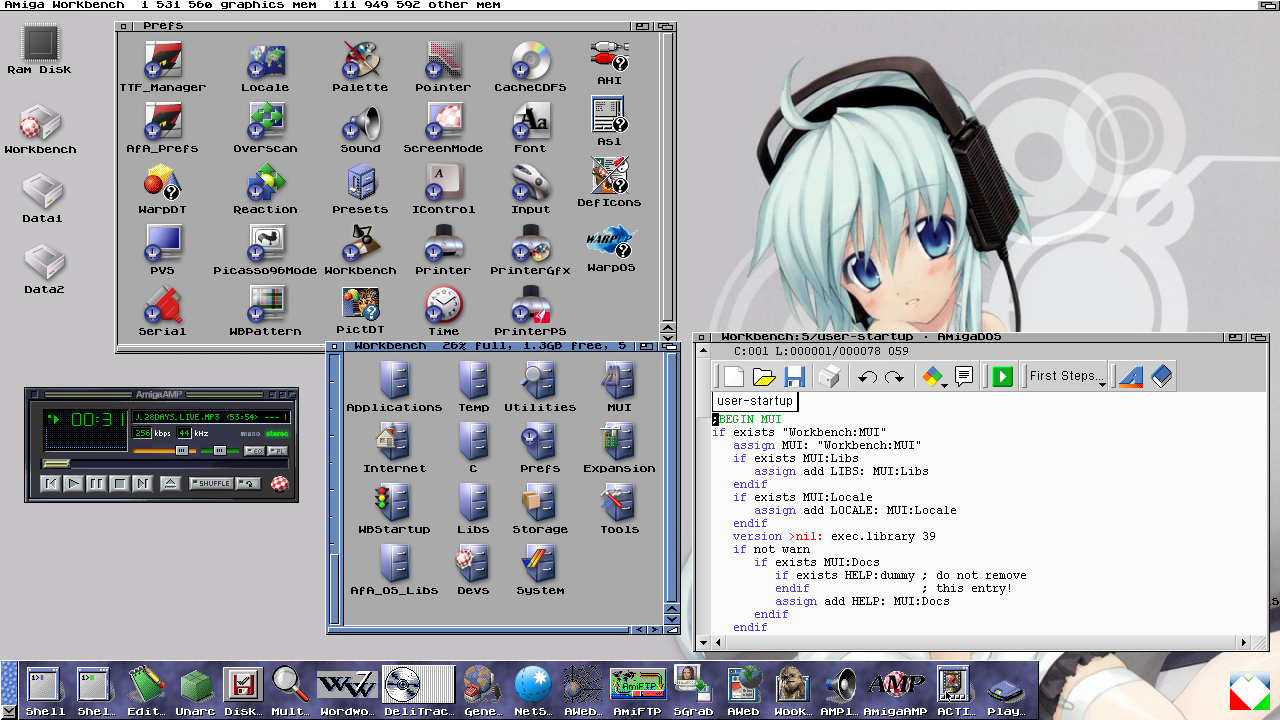Click the redo arrow in editor toolbar
This screenshot has width=1280, height=720.
pyautogui.click(x=894, y=376)
